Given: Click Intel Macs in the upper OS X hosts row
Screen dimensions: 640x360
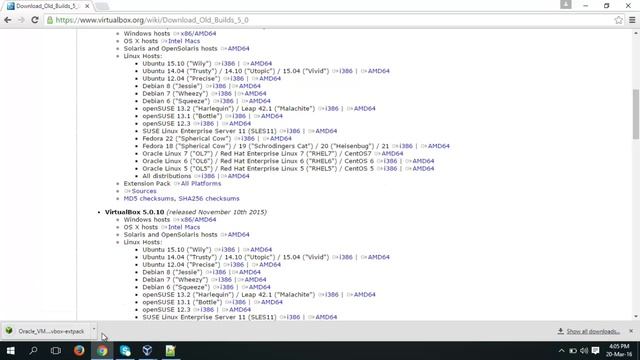Looking at the screenshot, I should tap(184, 41).
